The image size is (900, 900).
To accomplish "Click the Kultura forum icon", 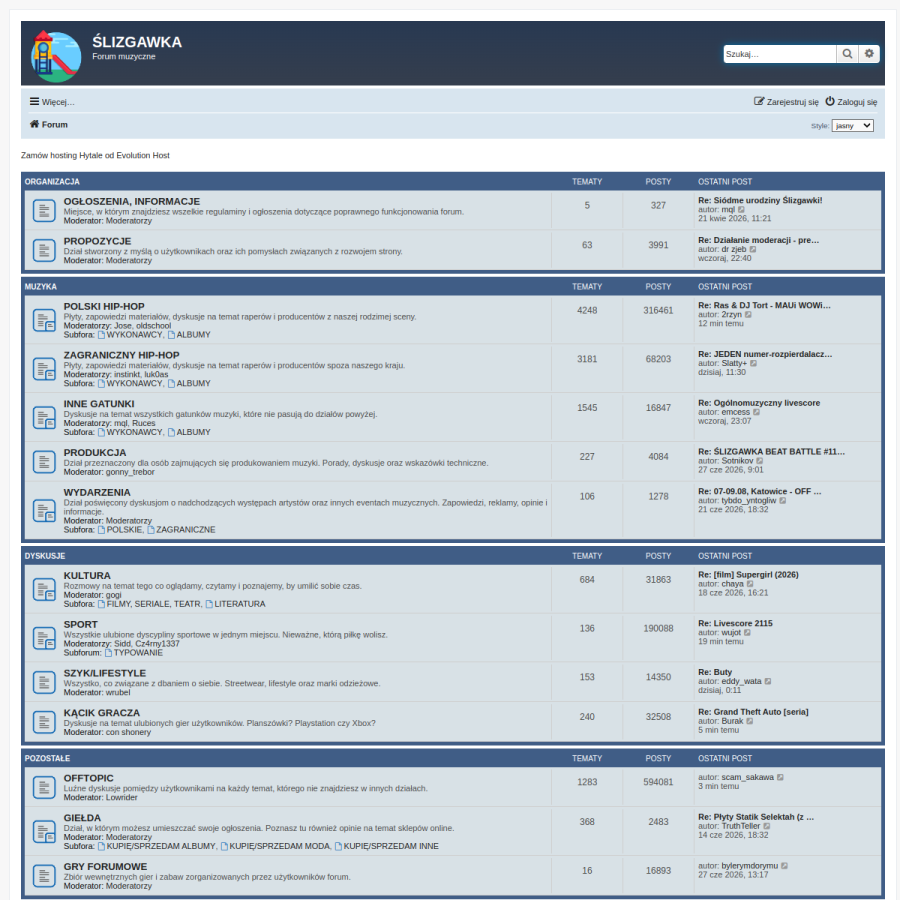I will (x=44, y=589).
